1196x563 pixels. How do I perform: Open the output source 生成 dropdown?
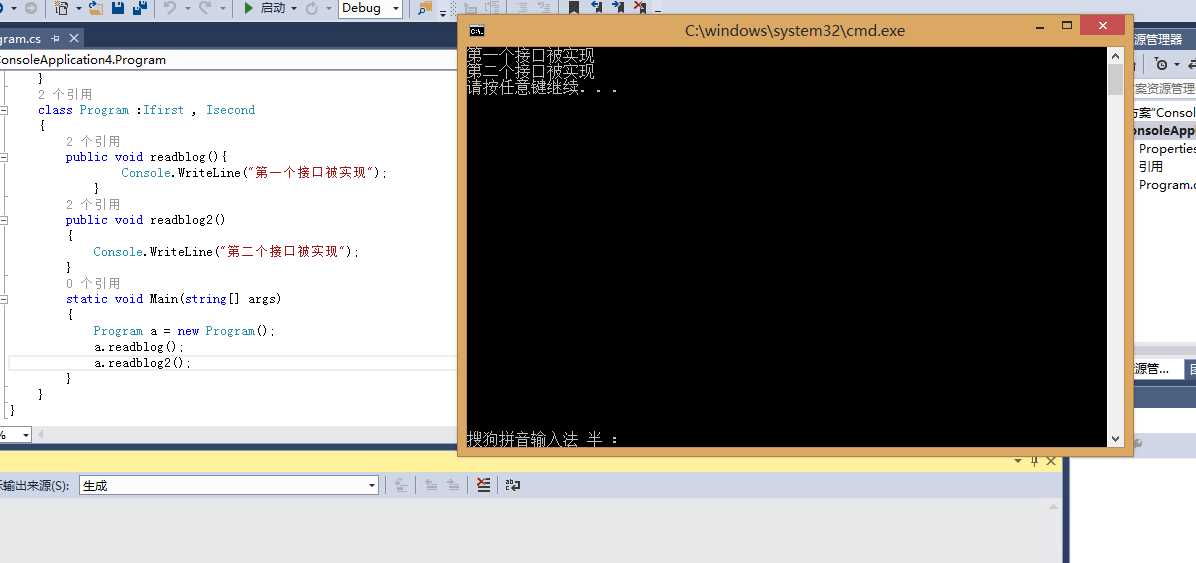click(x=229, y=485)
